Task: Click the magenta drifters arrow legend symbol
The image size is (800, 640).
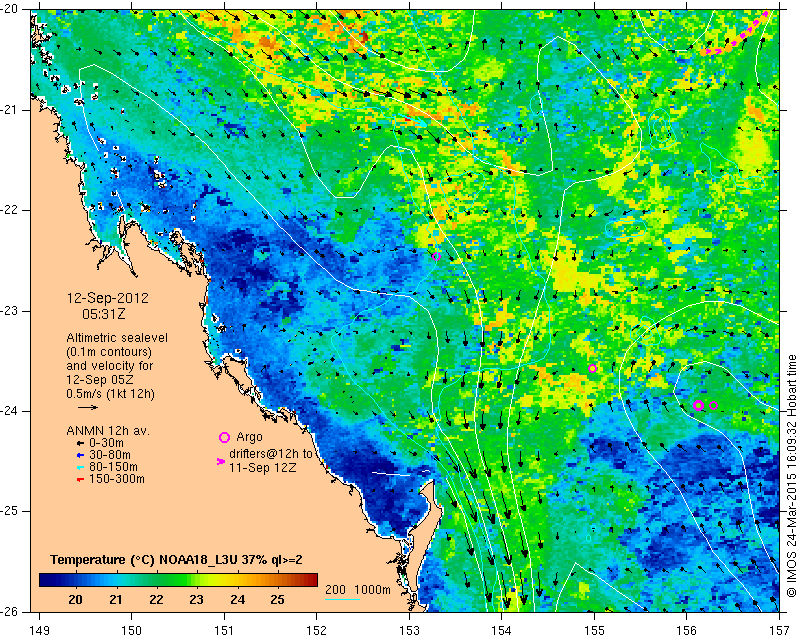Action: tap(221, 461)
